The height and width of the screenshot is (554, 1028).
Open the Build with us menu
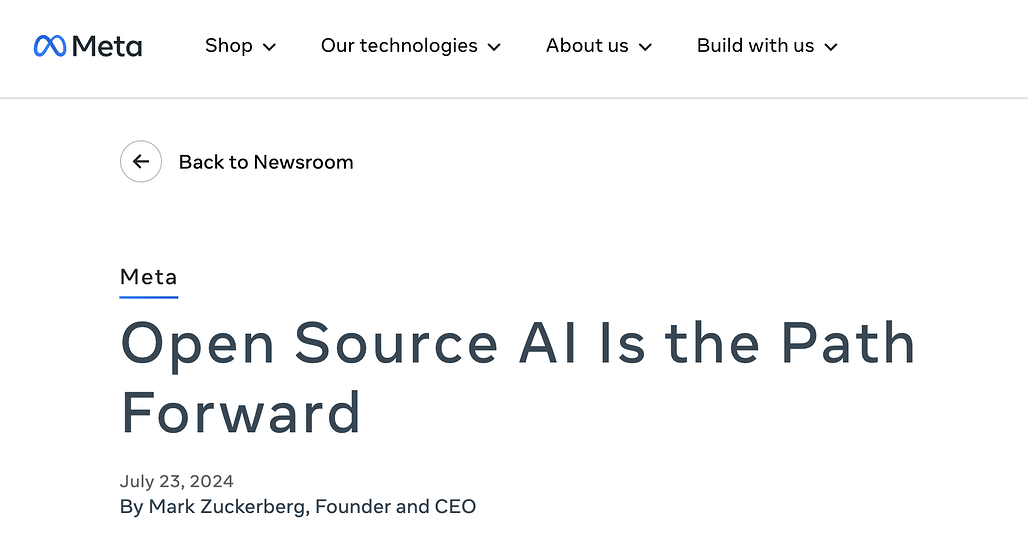pos(755,46)
